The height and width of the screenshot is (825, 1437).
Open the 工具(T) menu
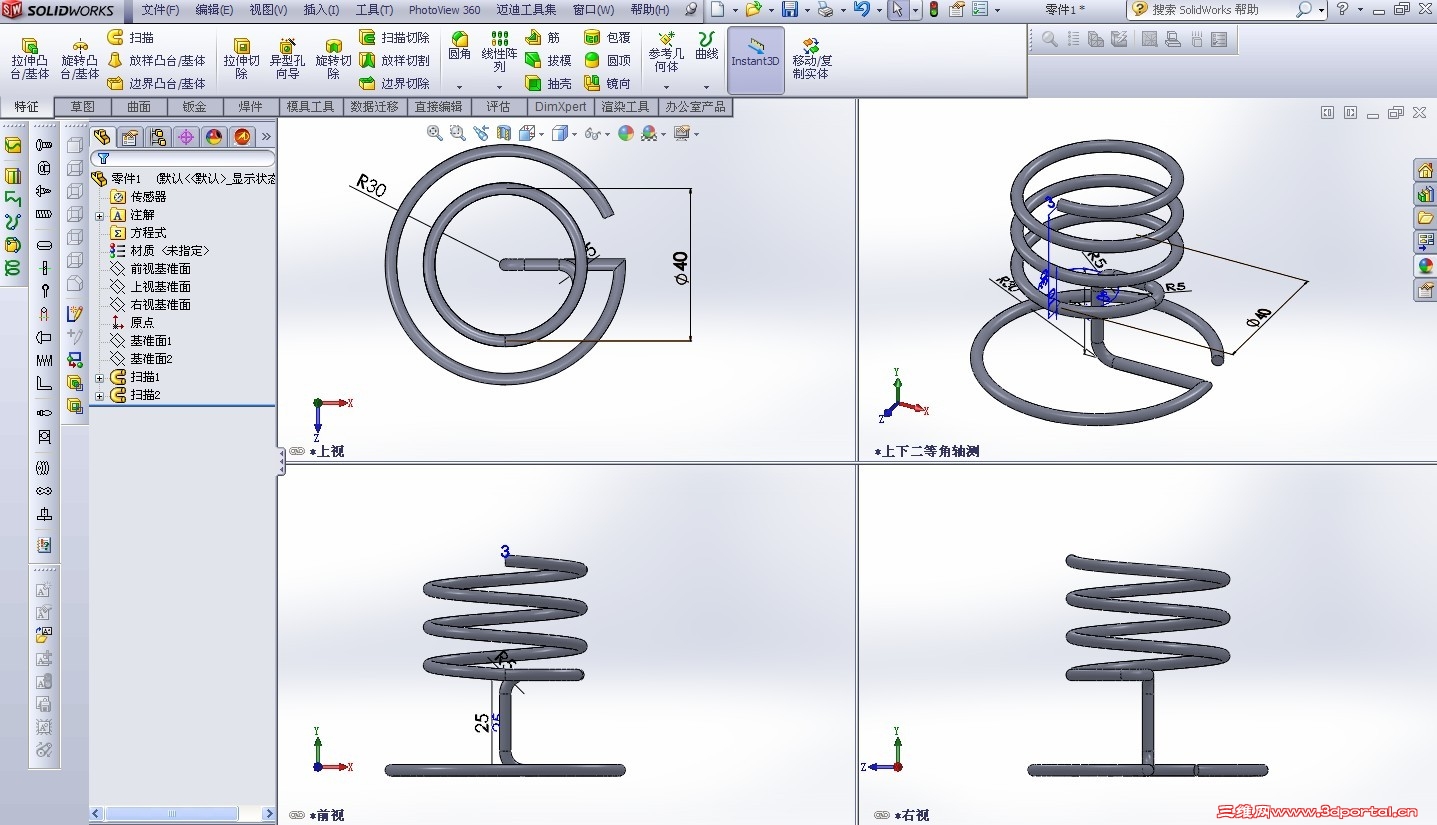click(x=374, y=10)
